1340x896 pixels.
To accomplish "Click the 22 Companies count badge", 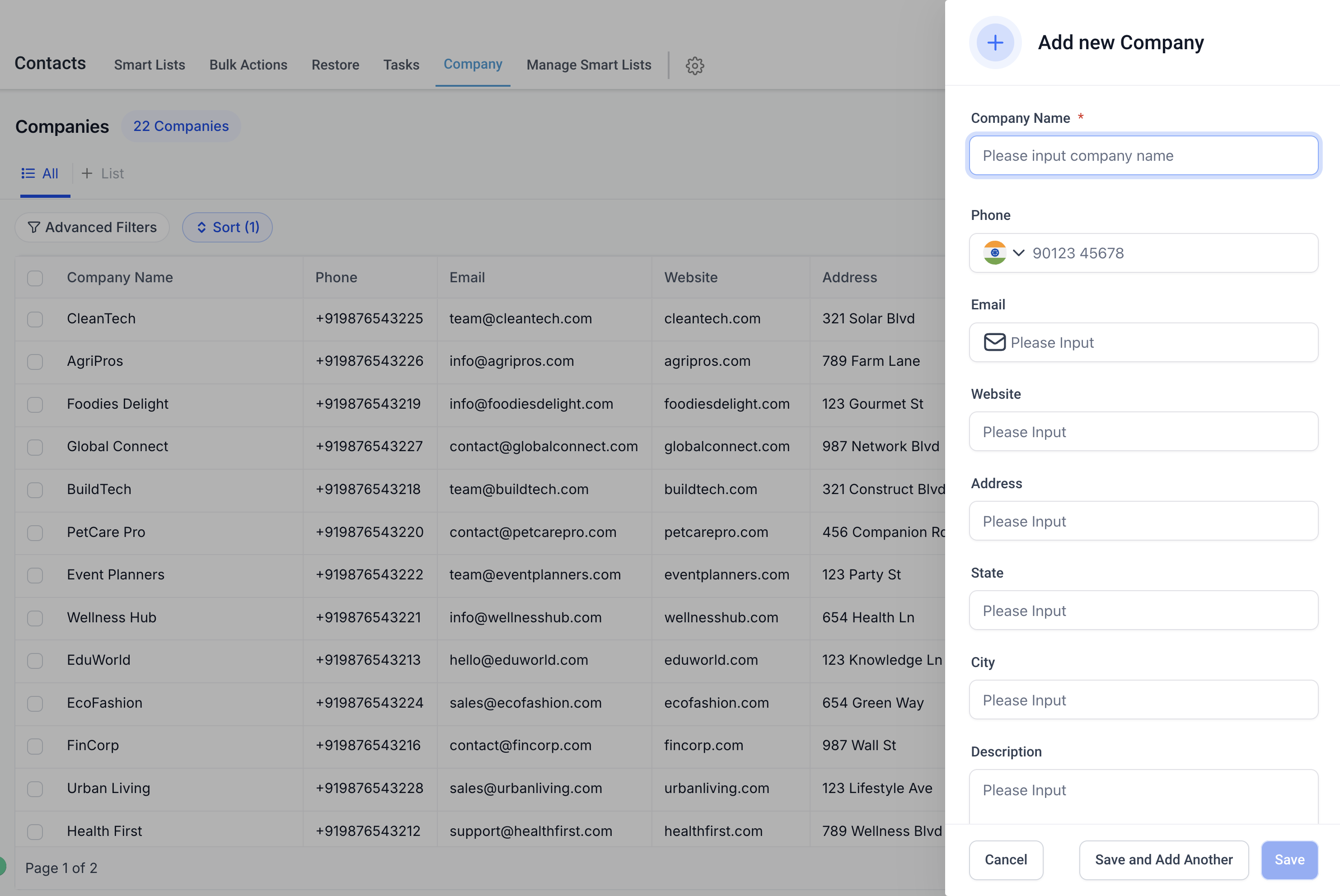I will tap(181, 126).
